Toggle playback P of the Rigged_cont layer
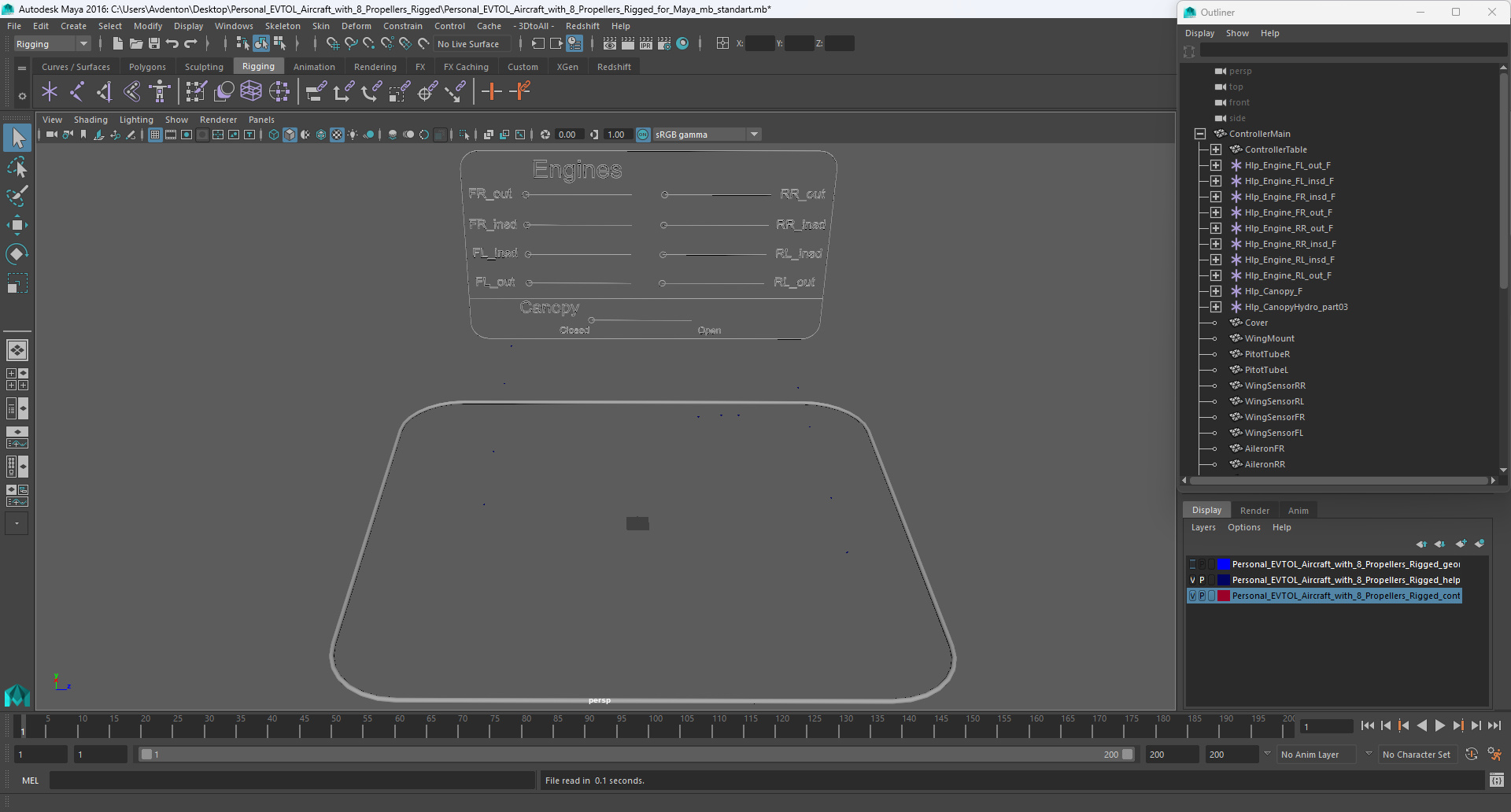The image size is (1511, 812). (x=1202, y=596)
